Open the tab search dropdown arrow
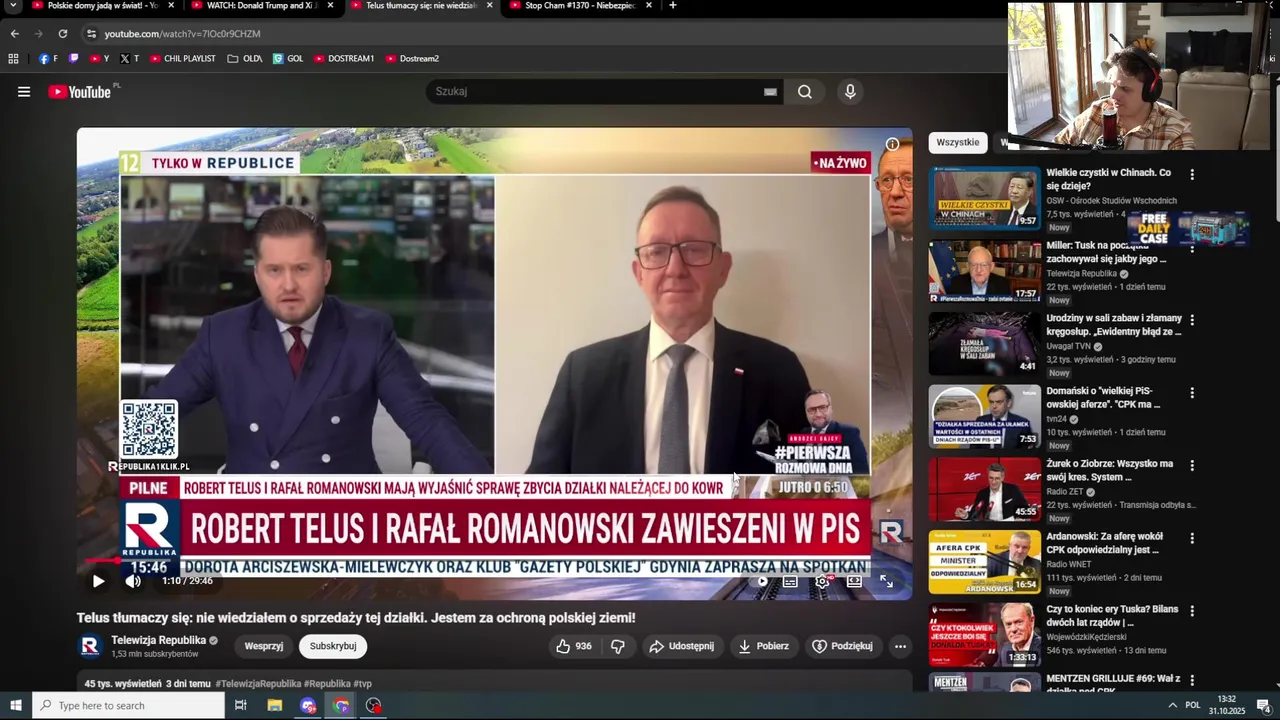This screenshot has height=720, width=1280. point(13,5)
